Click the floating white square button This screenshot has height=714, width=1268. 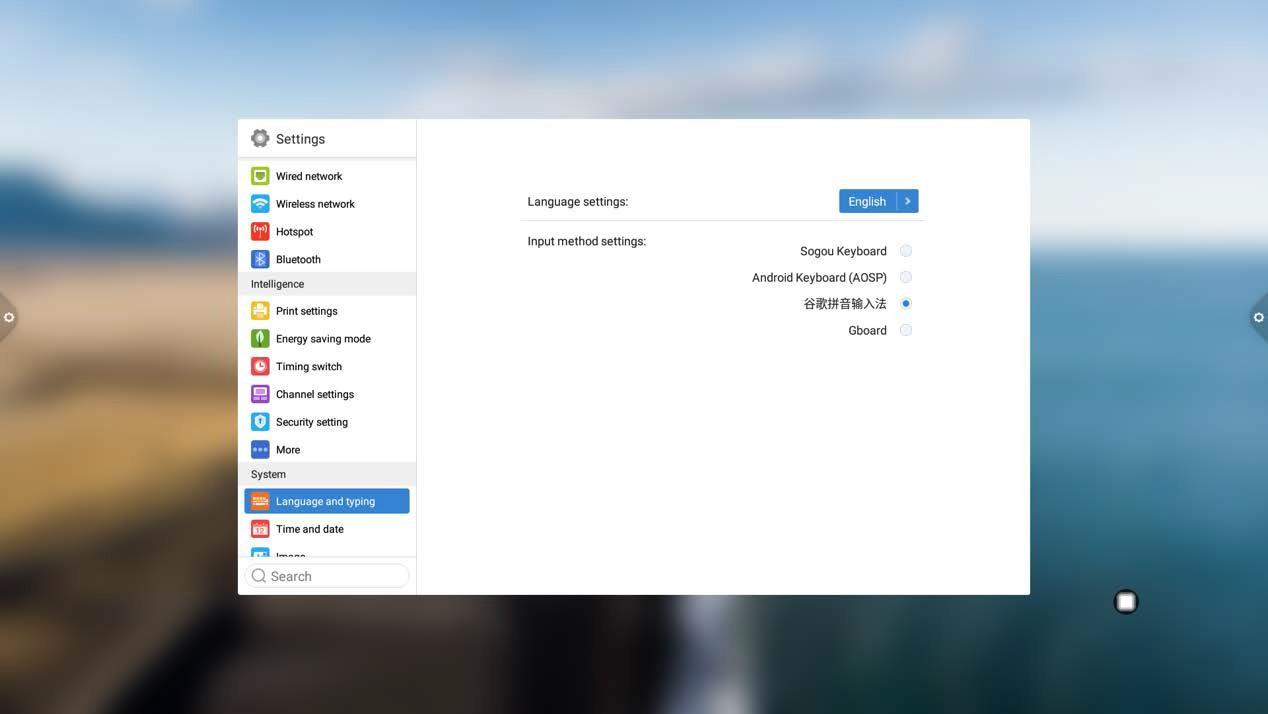pyautogui.click(x=1126, y=602)
